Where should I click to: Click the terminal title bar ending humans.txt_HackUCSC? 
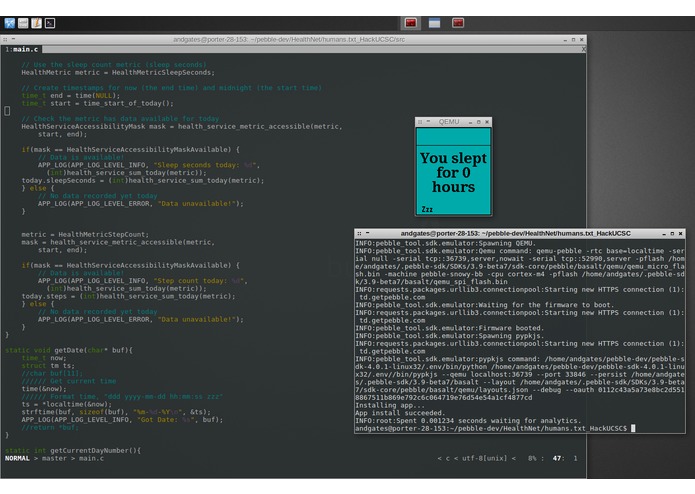coord(515,233)
